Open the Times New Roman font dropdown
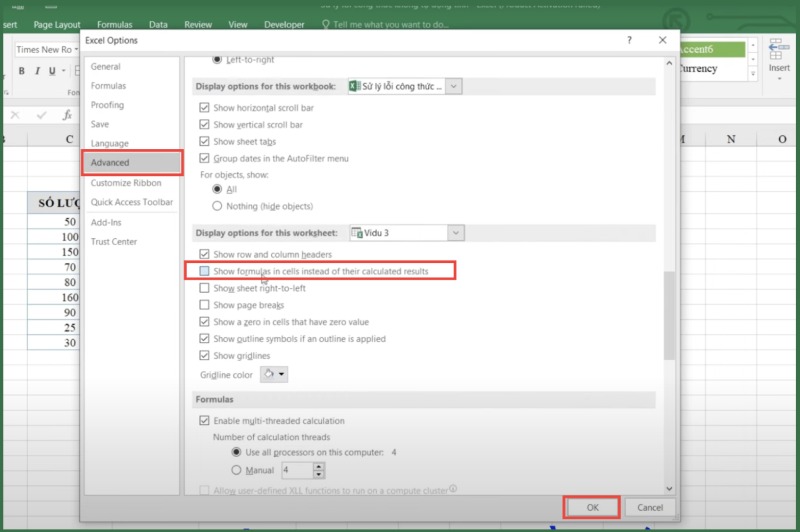Image resolution: width=800 pixels, height=532 pixels. coord(76,49)
